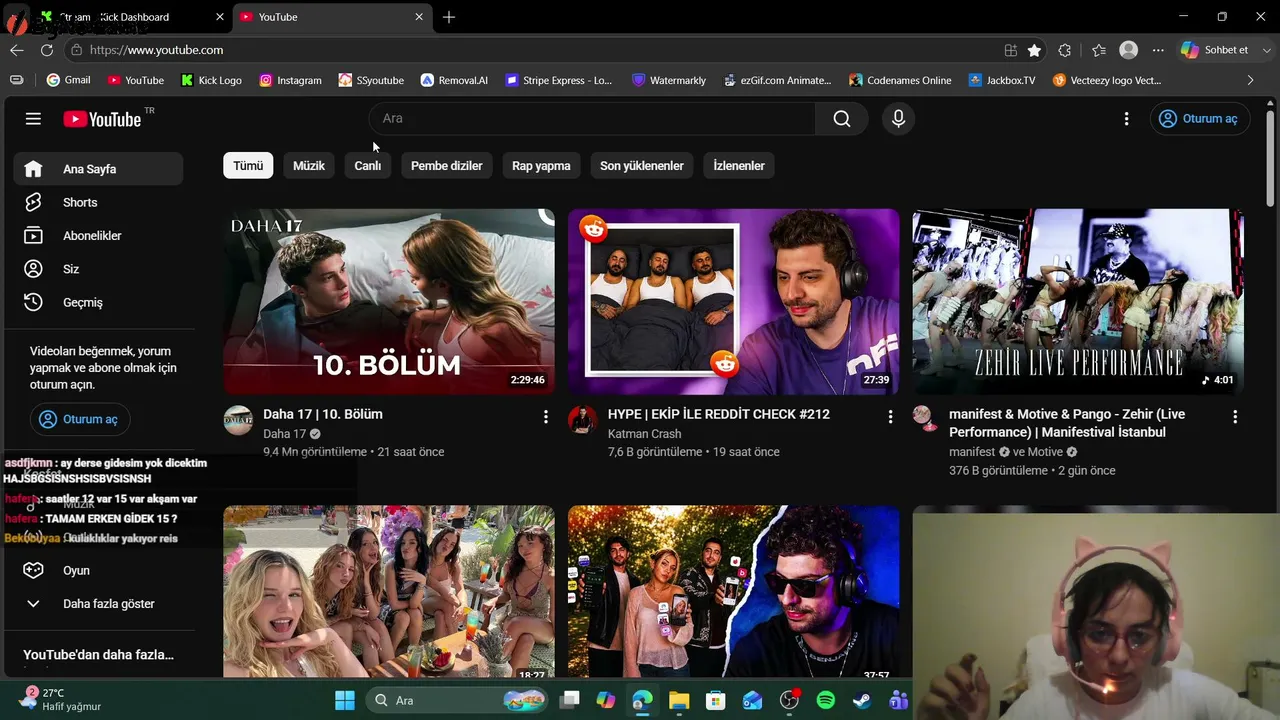1280x720 pixels.
Task: Open the Daha 17 10. Bölüm thumbnail
Action: [389, 302]
